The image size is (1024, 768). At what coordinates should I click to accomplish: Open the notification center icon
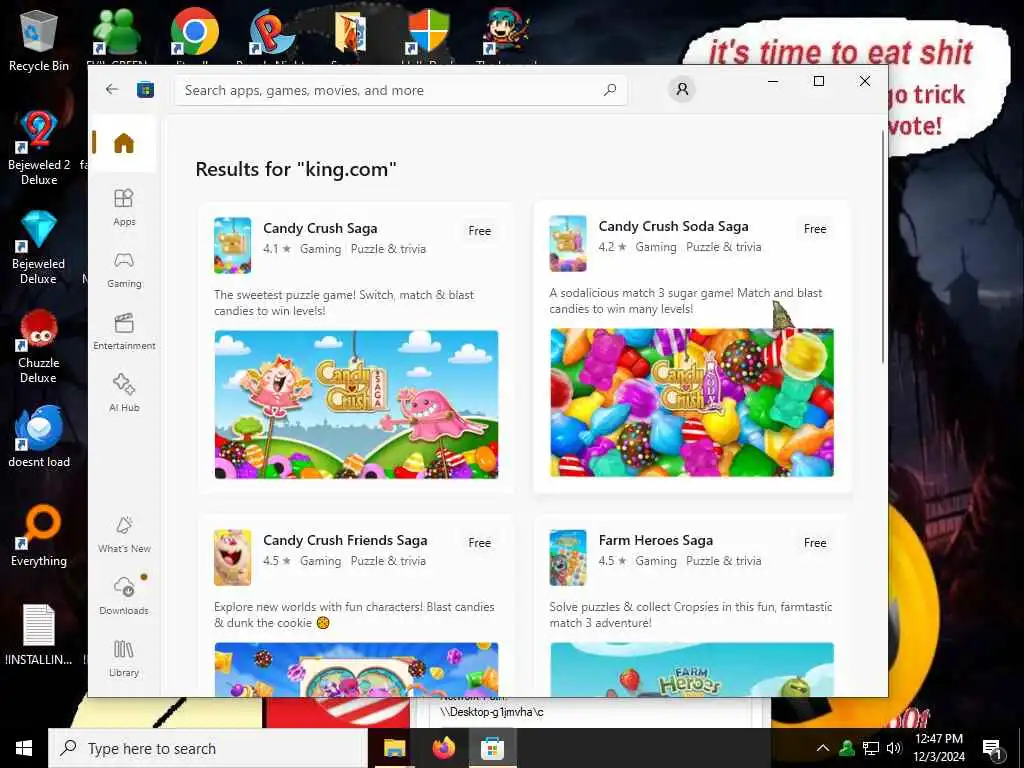(992, 748)
